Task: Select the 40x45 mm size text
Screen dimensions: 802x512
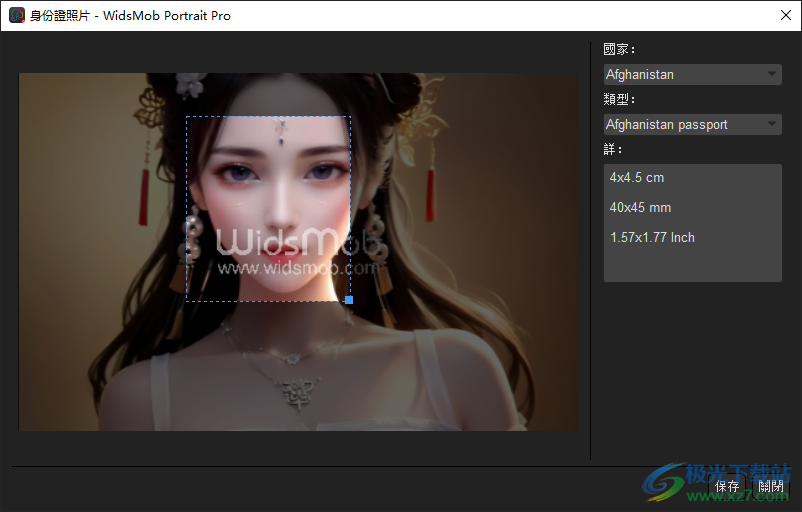Action: point(640,208)
